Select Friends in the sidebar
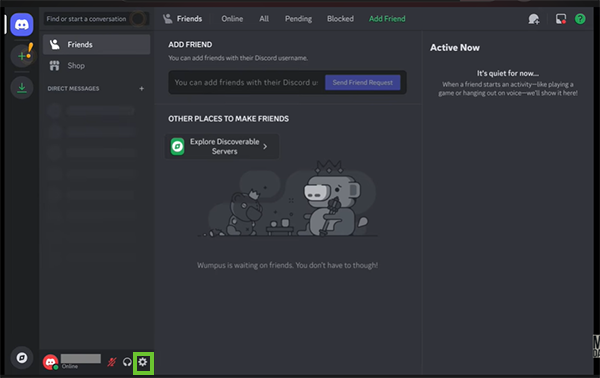 (x=96, y=44)
